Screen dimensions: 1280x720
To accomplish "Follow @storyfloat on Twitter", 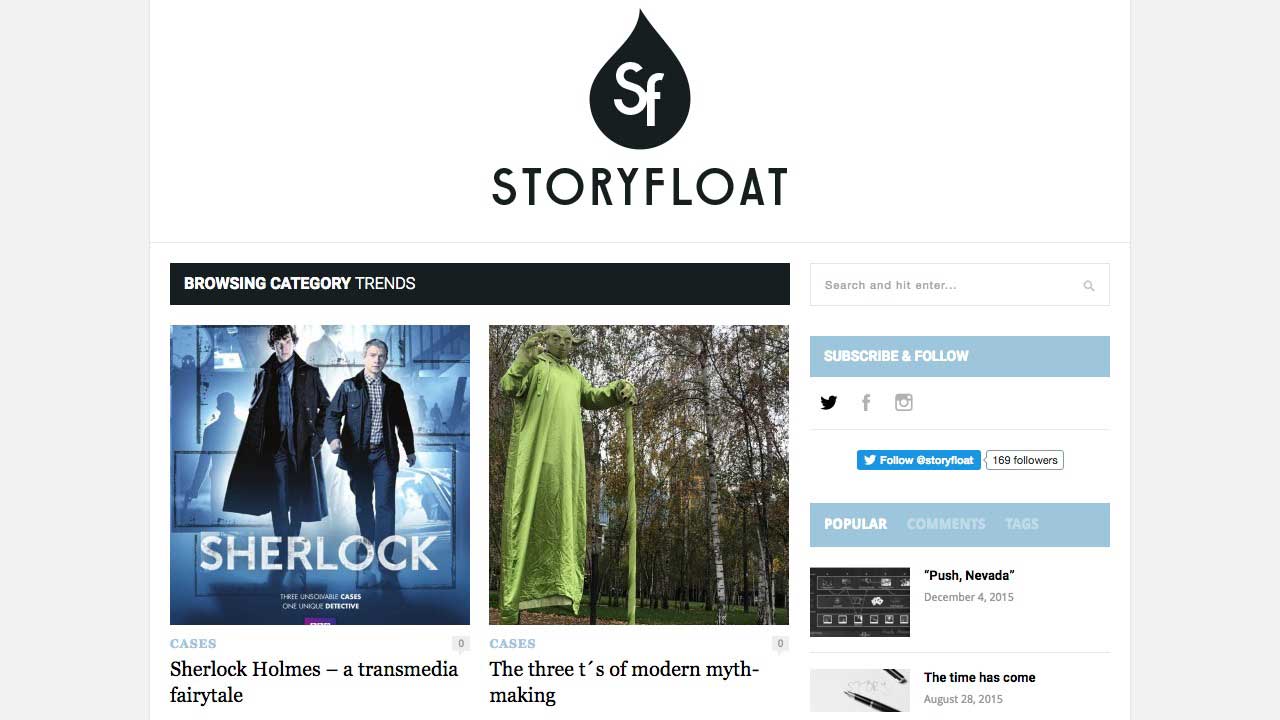I will click(918, 460).
